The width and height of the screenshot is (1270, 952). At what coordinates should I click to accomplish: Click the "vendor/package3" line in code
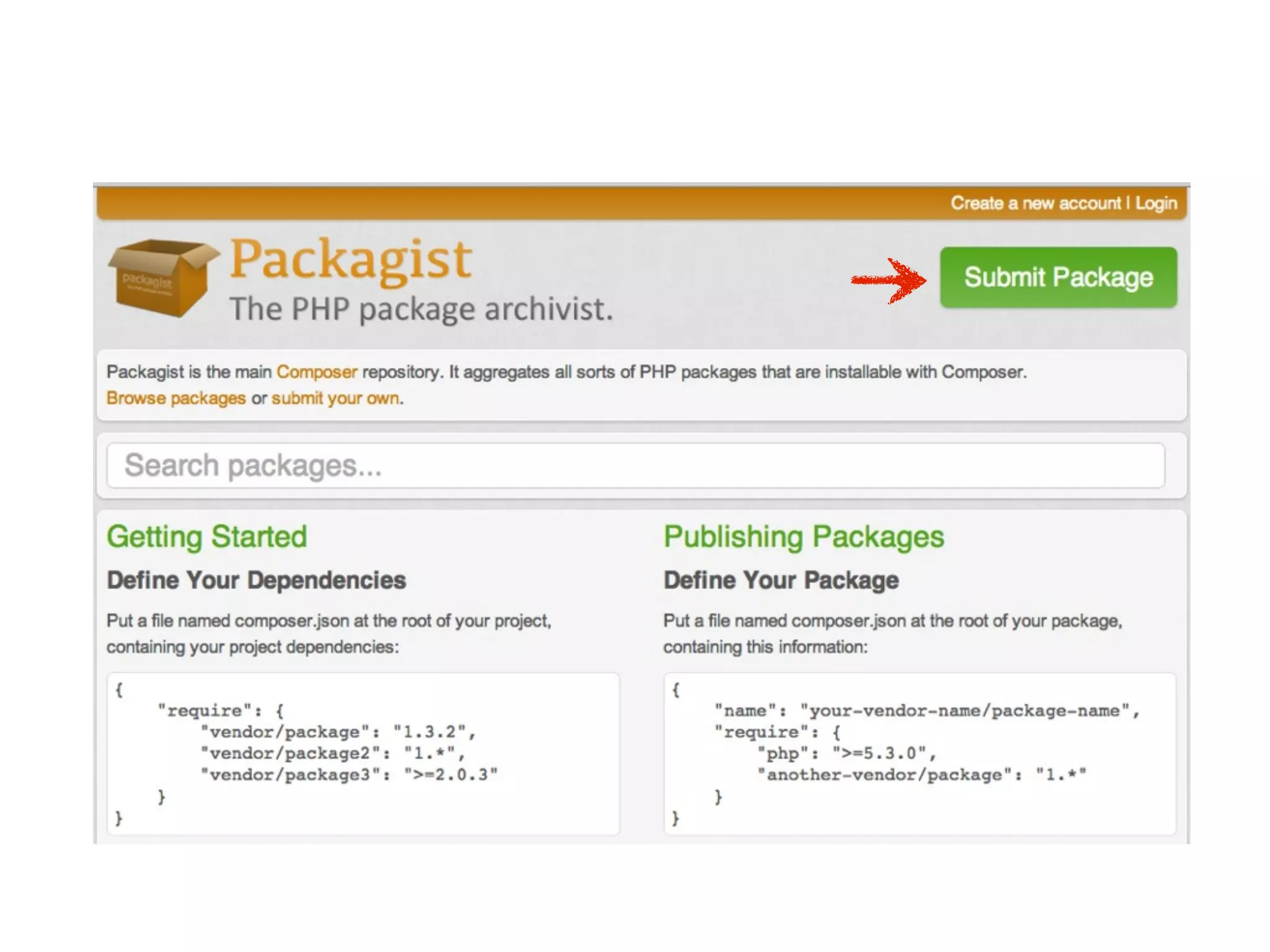349,775
